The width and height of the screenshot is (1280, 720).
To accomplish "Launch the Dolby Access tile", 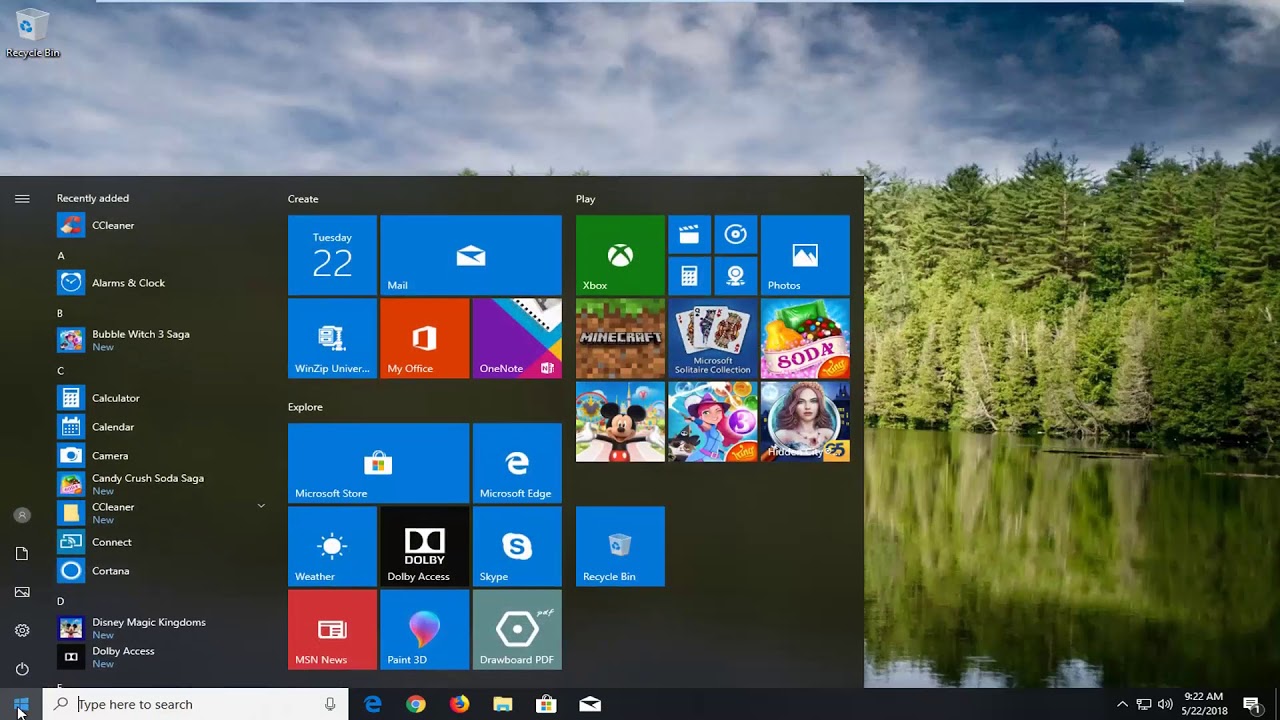I will tap(425, 546).
